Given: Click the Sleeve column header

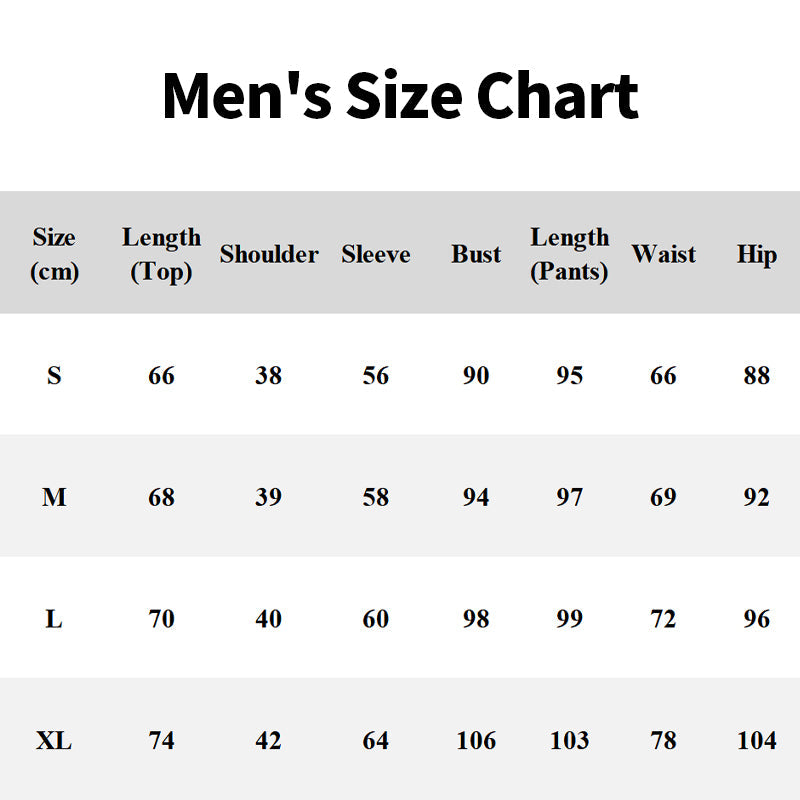Looking at the screenshot, I should coord(376,255).
